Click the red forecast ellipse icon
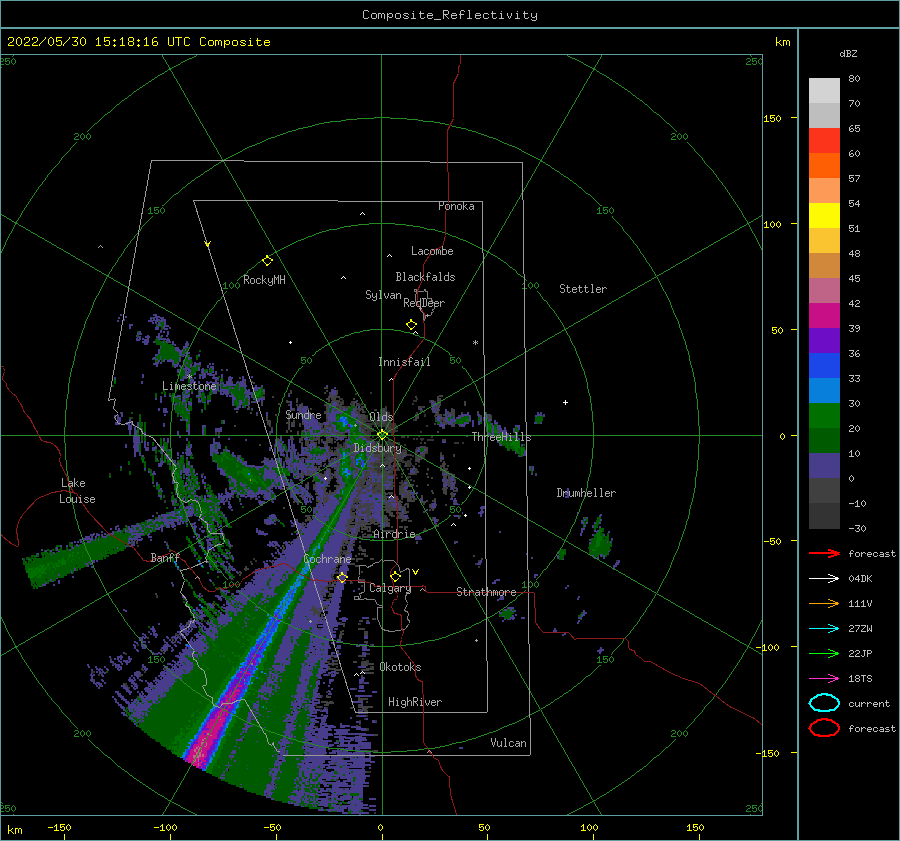The image size is (900, 841). pyautogui.click(x=824, y=728)
